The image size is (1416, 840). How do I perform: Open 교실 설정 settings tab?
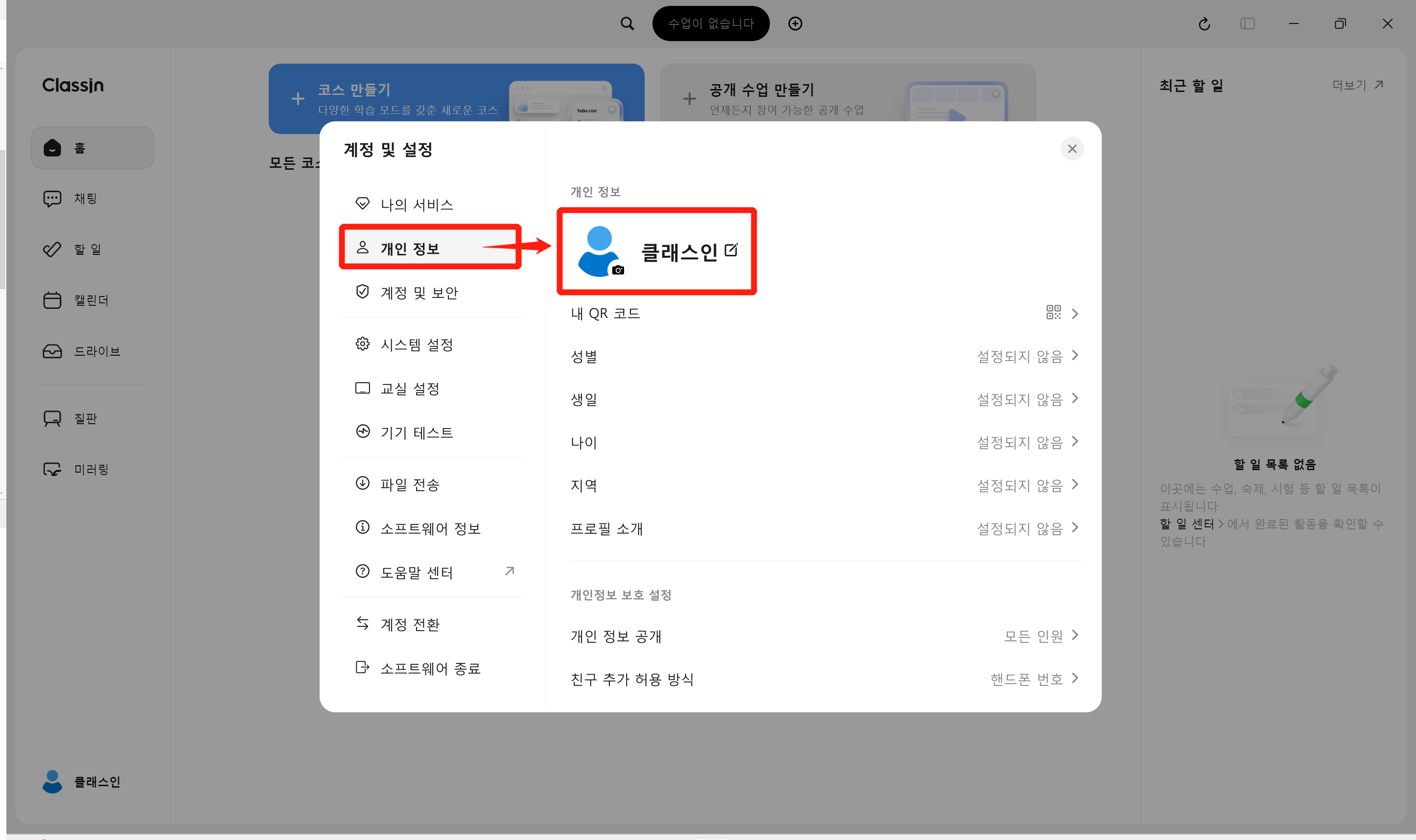[x=433, y=389]
